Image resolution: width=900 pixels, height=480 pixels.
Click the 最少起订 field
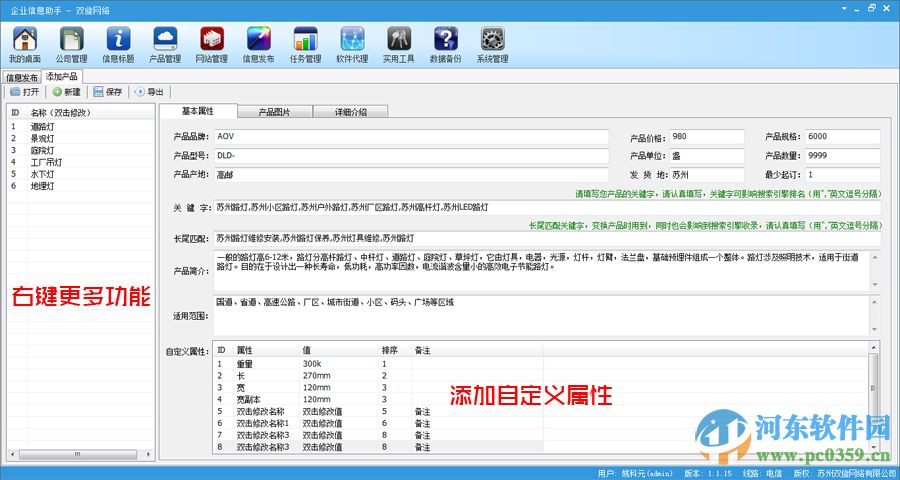coord(843,175)
